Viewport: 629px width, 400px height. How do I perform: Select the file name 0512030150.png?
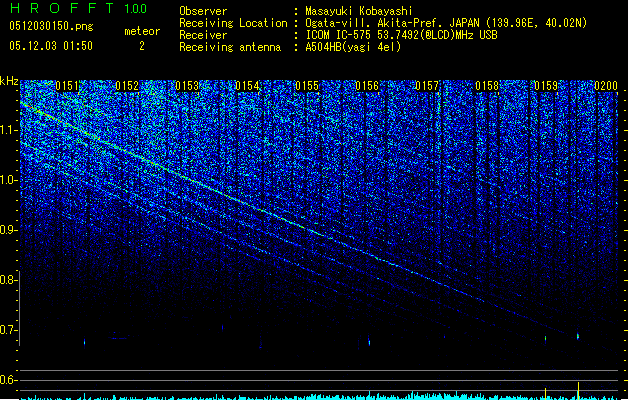point(51,26)
